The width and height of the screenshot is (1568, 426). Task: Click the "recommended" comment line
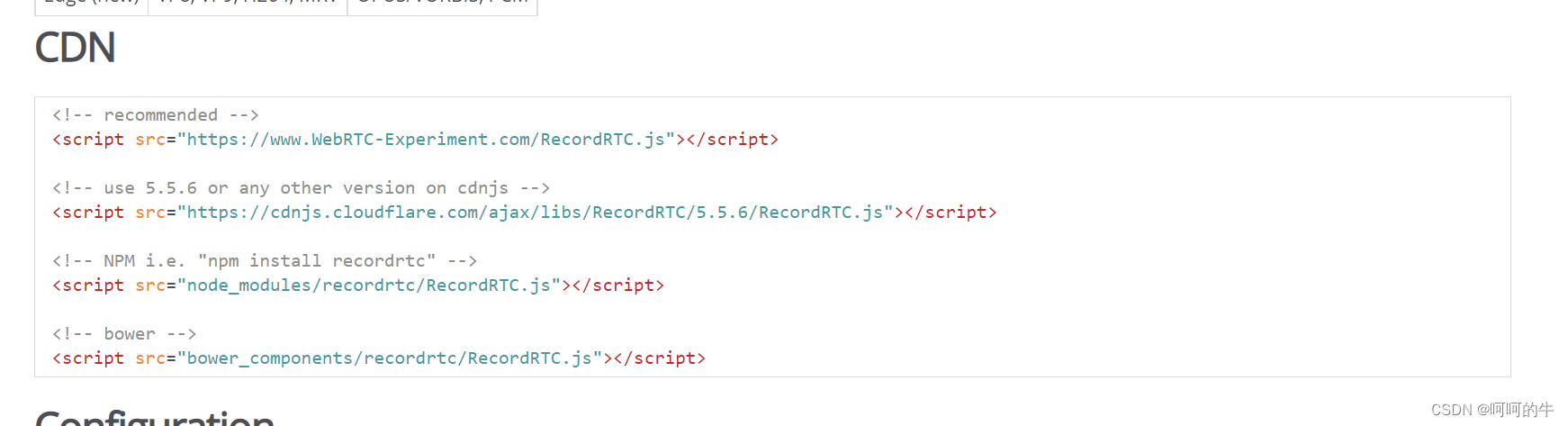pos(156,115)
